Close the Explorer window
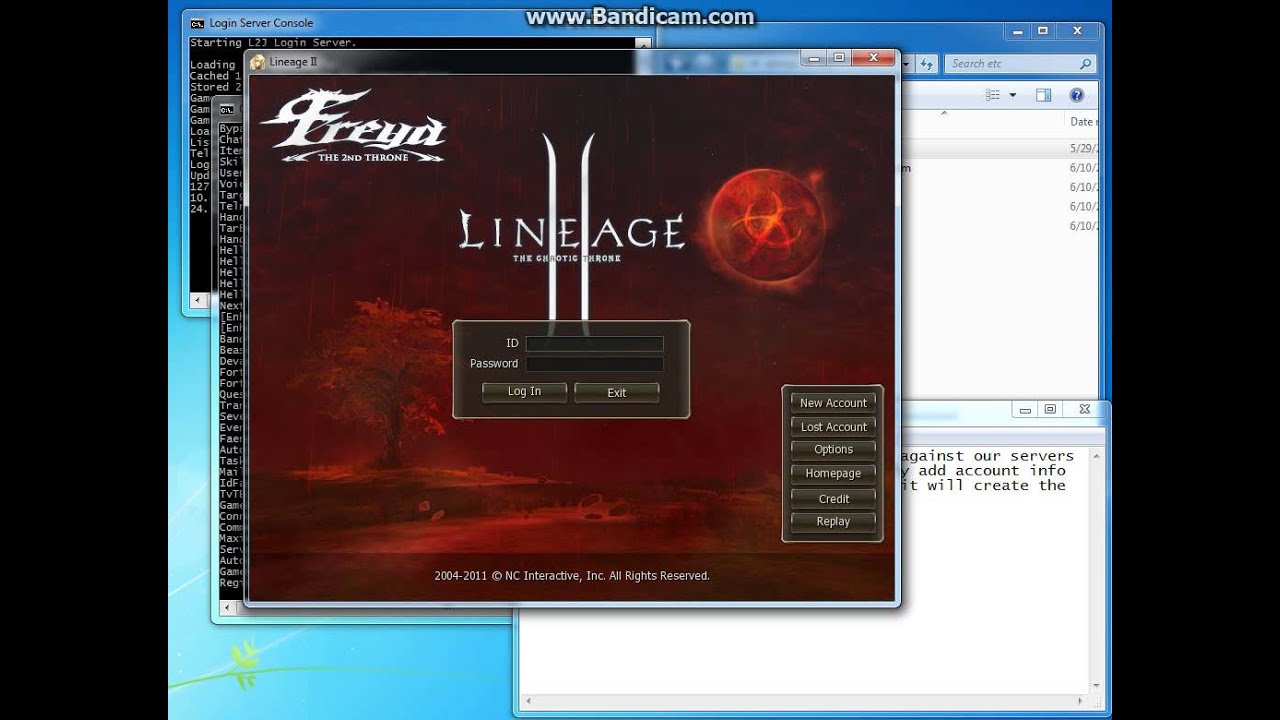 1076,31
